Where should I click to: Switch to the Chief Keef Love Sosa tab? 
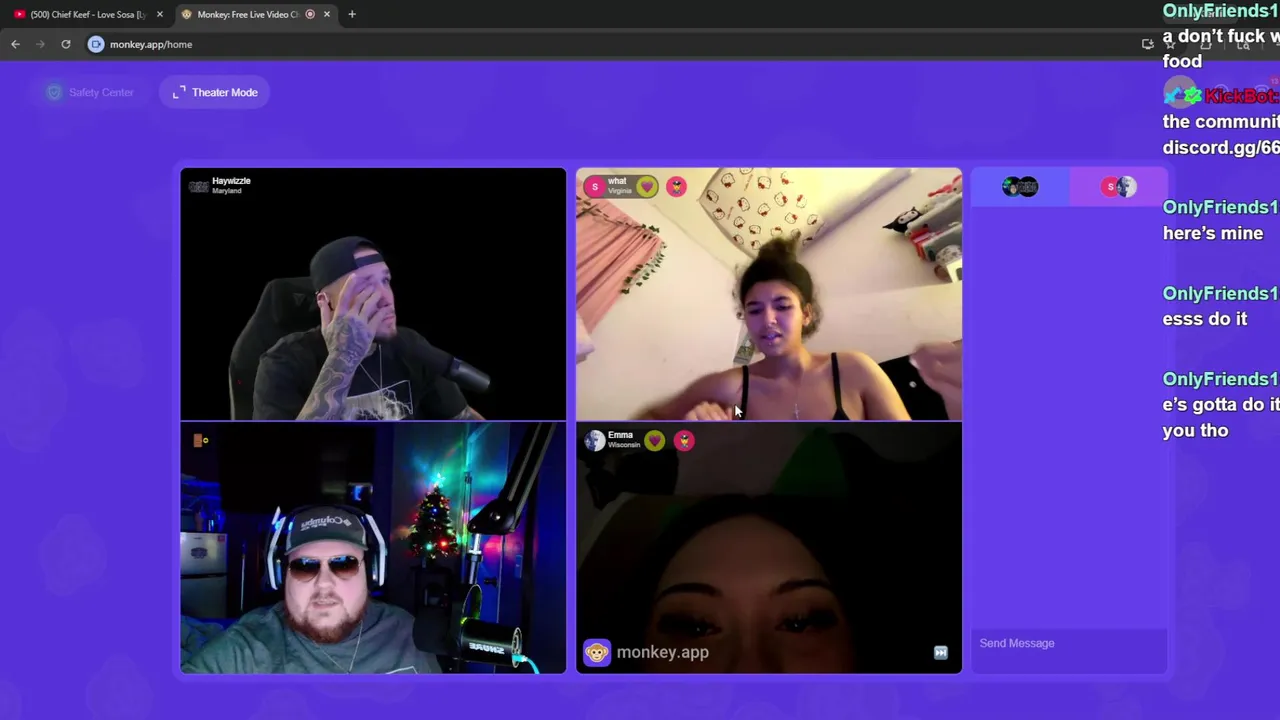[x=88, y=14]
